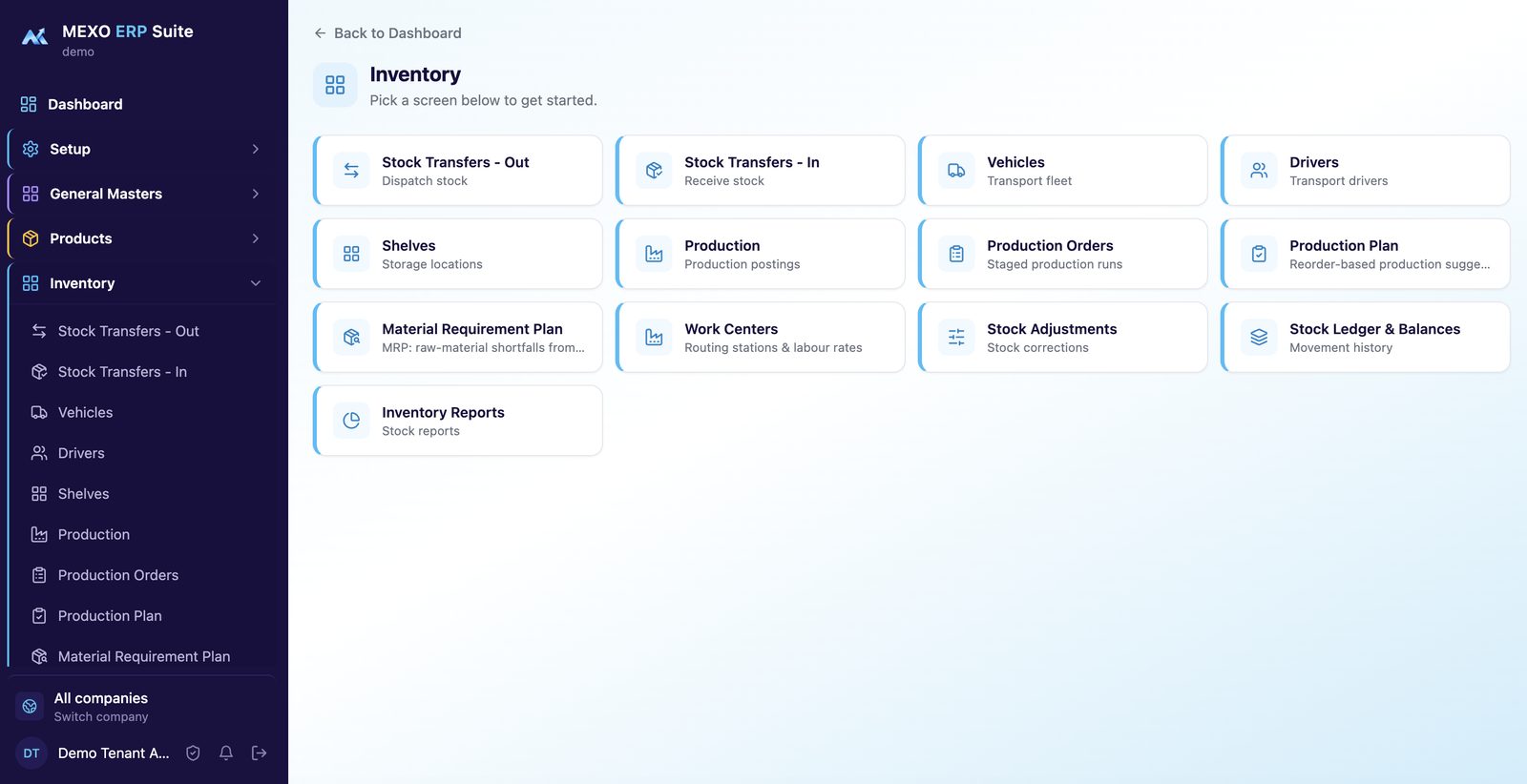Click the Stock Transfers - In card icon
Image resolution: width=1527 pixels, height=784 pixels.
(654, 171)
